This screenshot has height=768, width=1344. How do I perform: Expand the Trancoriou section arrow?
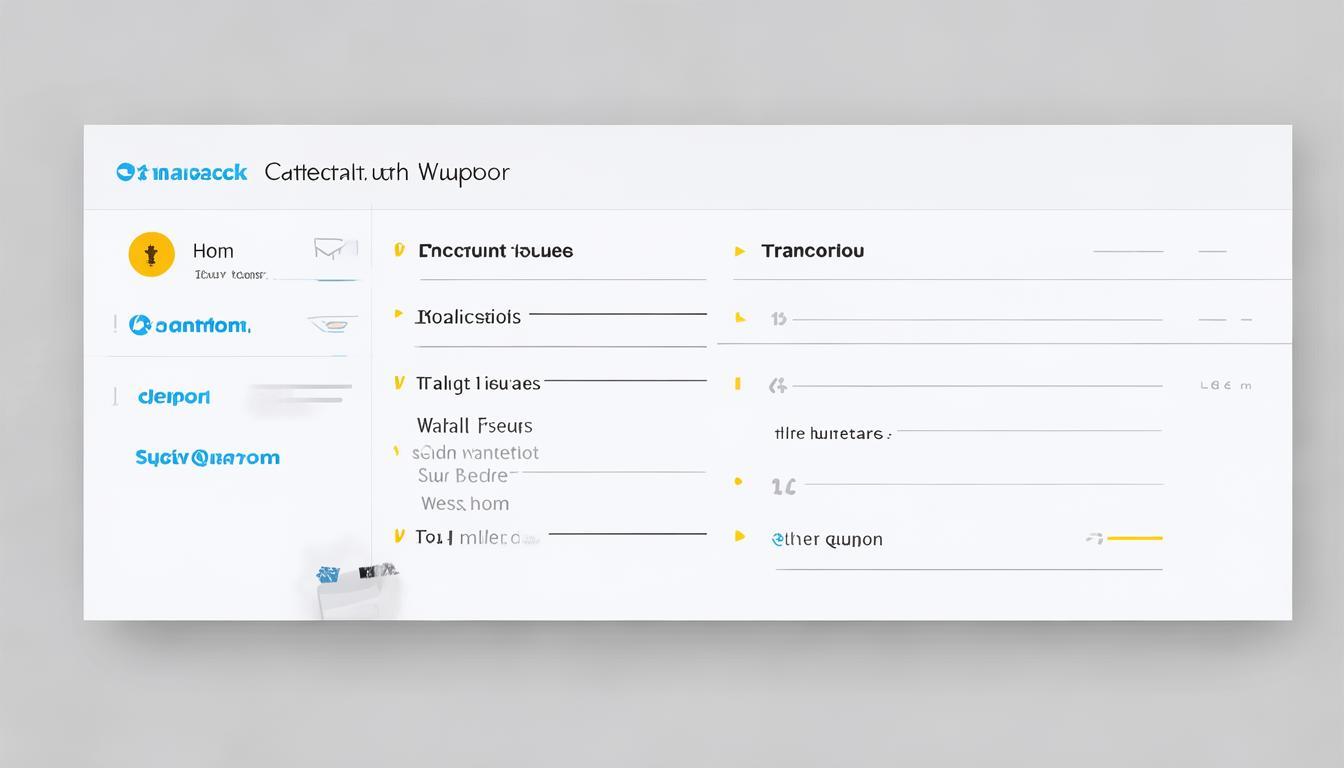(x=740, y=251)
